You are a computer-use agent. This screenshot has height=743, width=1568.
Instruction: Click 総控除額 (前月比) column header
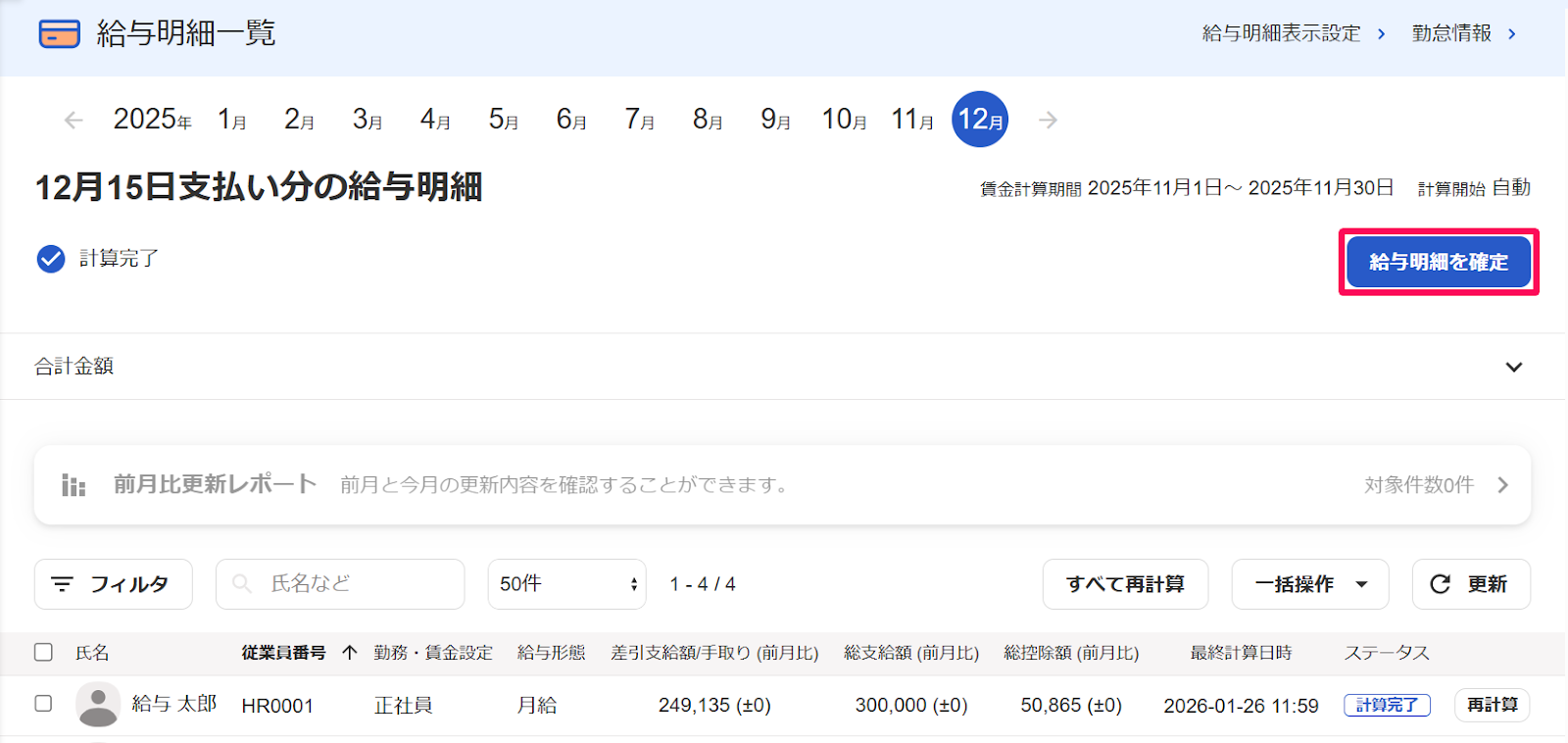pos(1071,653)
